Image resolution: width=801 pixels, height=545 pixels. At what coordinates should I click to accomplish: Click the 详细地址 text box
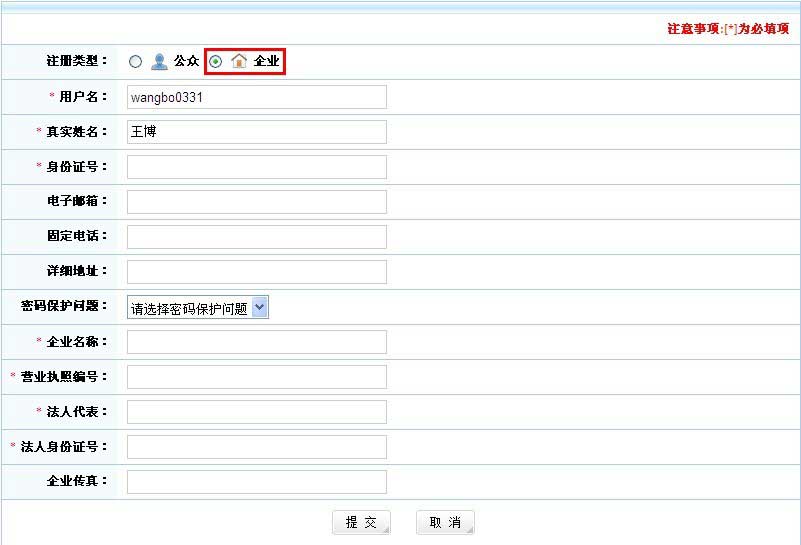(x=256, y=272)
